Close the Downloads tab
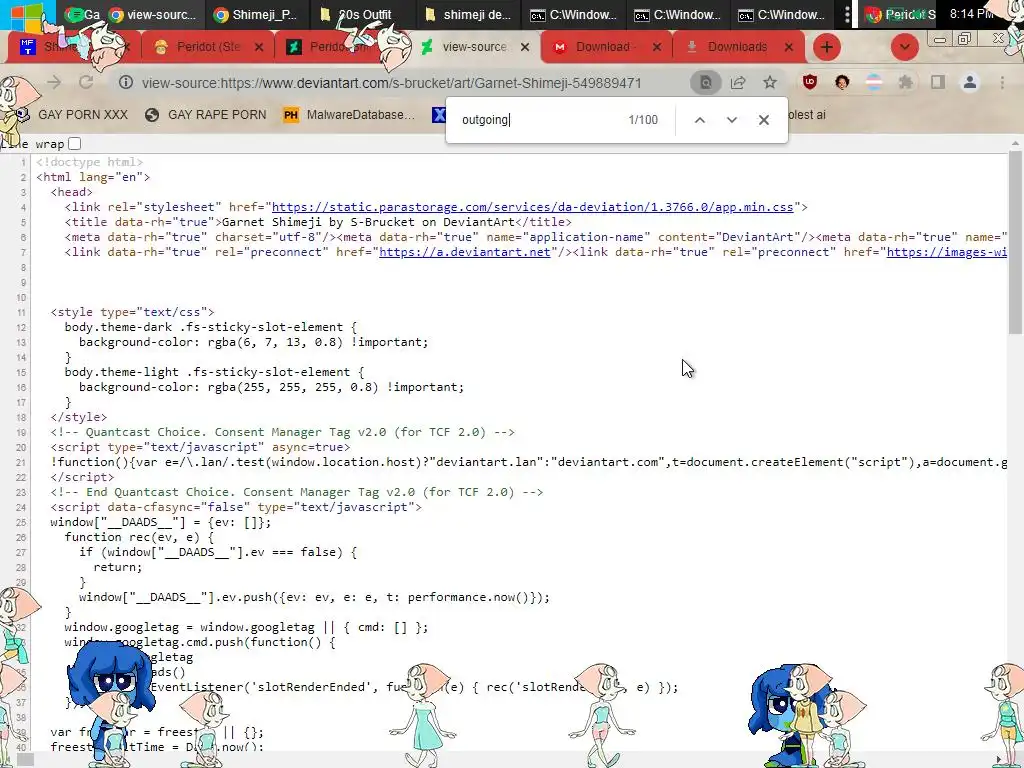Image resolution: width=1024 pixels, height=768 pixels. tap(789, 47)
